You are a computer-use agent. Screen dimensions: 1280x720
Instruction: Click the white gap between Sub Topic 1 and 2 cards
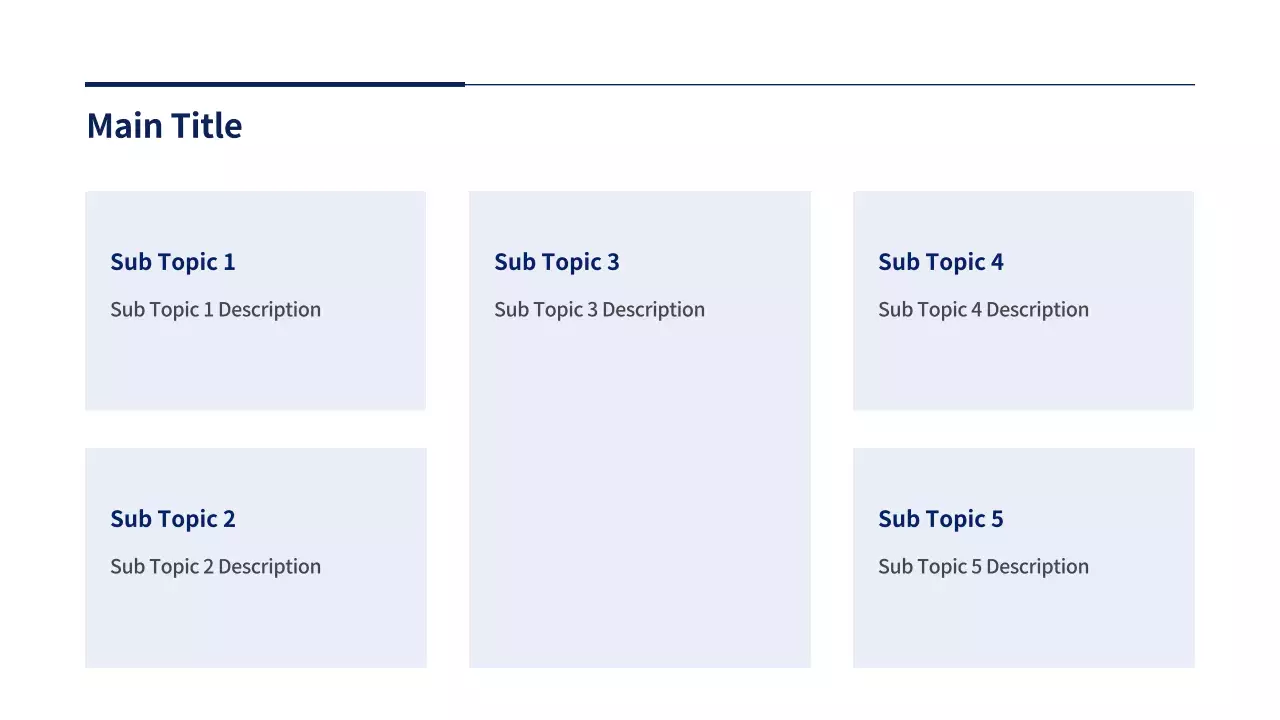coord(255,429)
